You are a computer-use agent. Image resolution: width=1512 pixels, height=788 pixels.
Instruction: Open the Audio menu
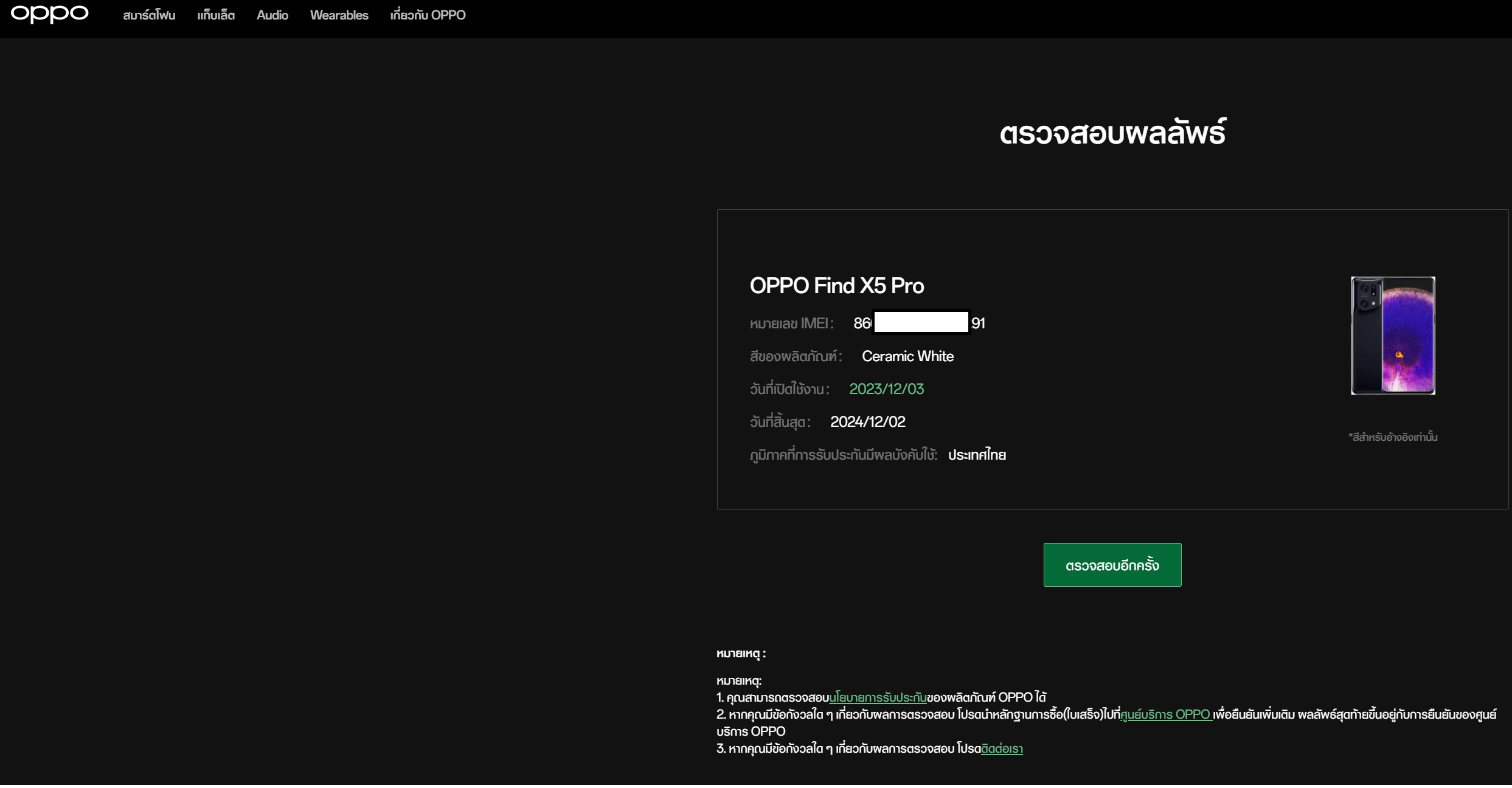point(272,15)
